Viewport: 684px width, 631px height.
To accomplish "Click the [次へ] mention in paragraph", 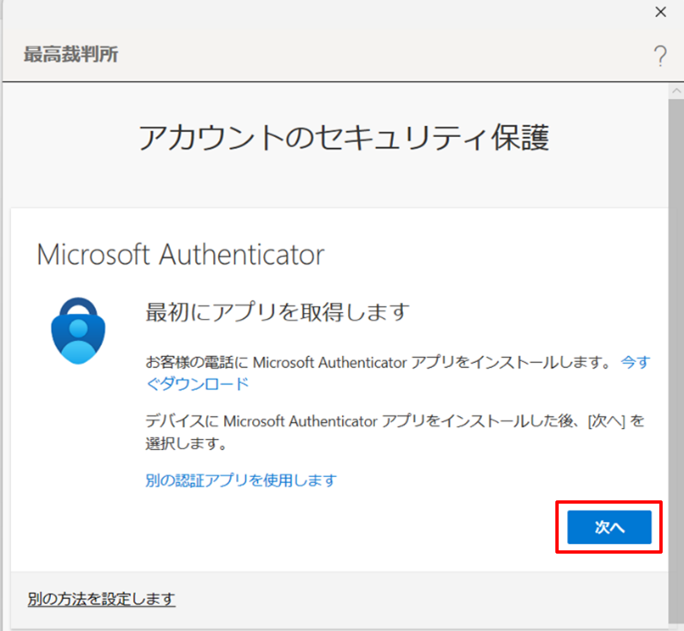I will [x=606, y=421].
